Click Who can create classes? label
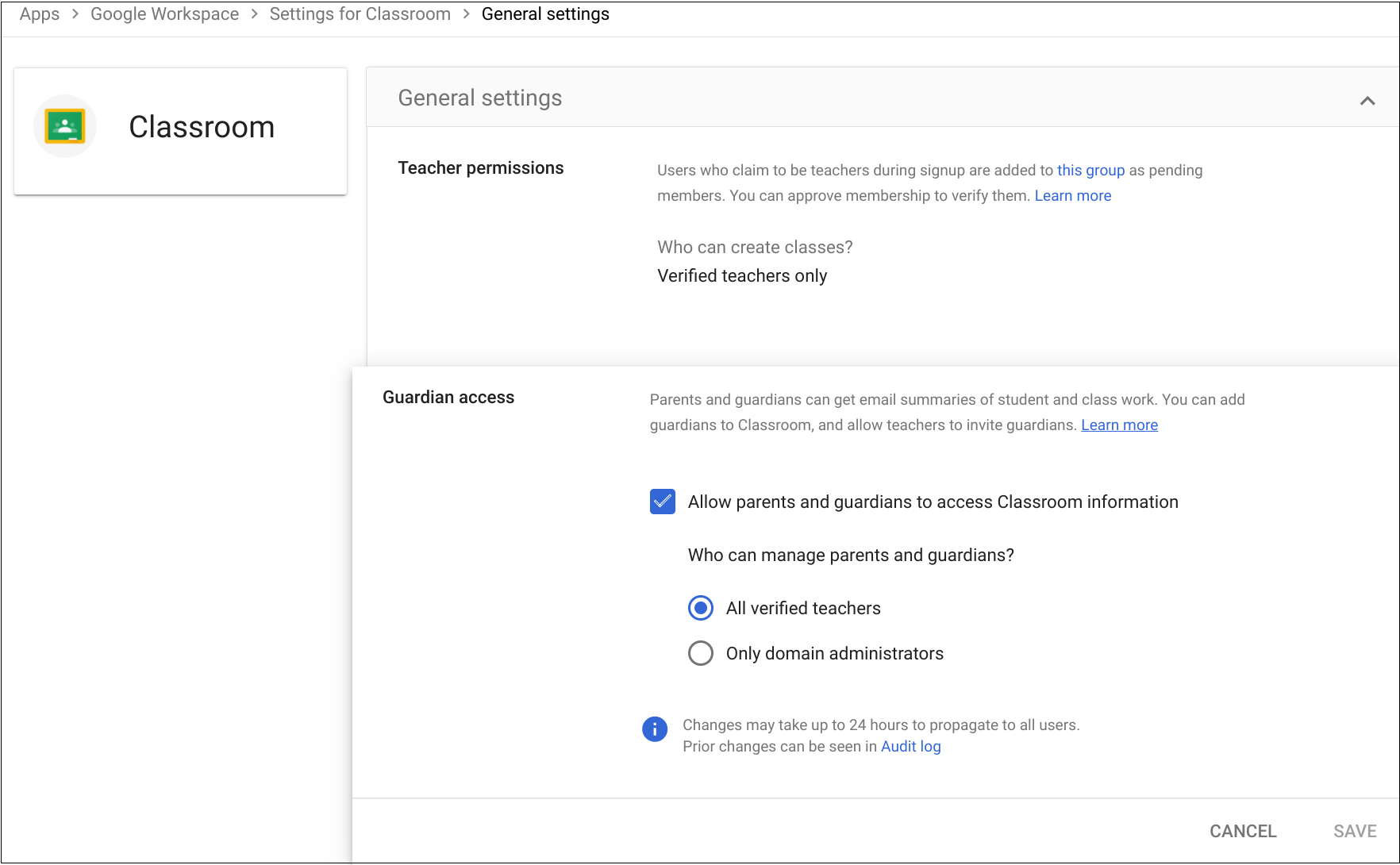Screen dimensions: 1400x865 [x=755, y=247]
